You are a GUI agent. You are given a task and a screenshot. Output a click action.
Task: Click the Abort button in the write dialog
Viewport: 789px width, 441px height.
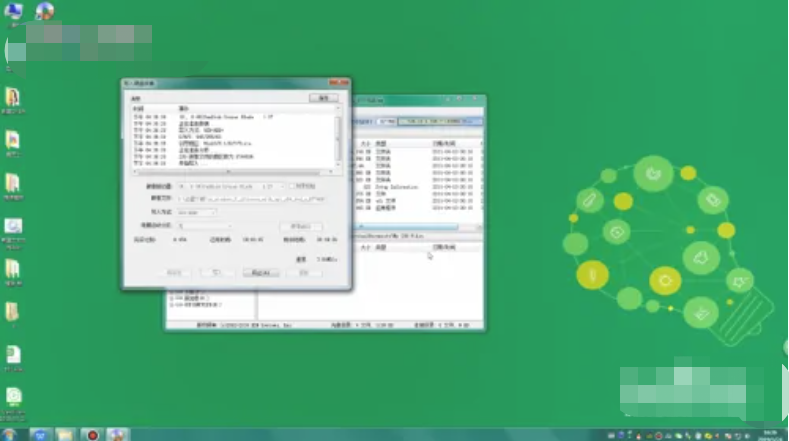[x=261, y=271]
